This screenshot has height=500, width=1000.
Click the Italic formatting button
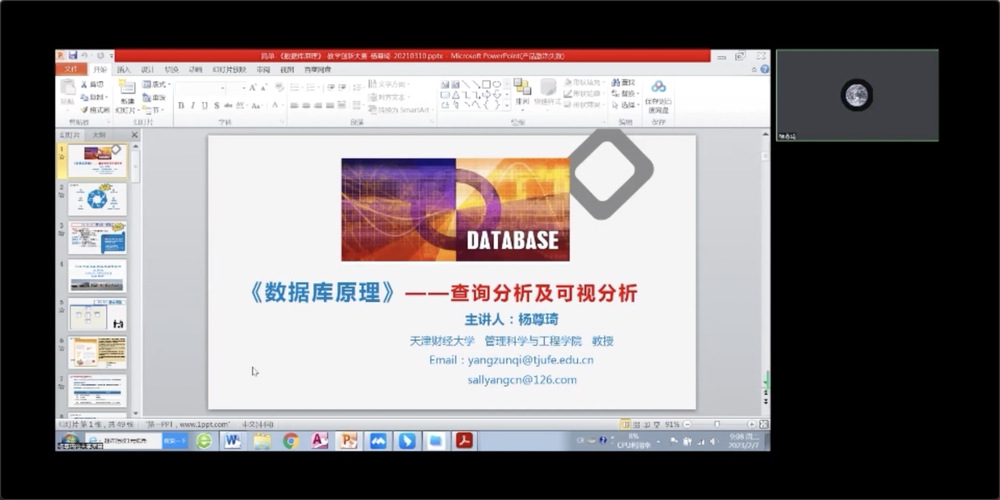click(x=192, y=105)
